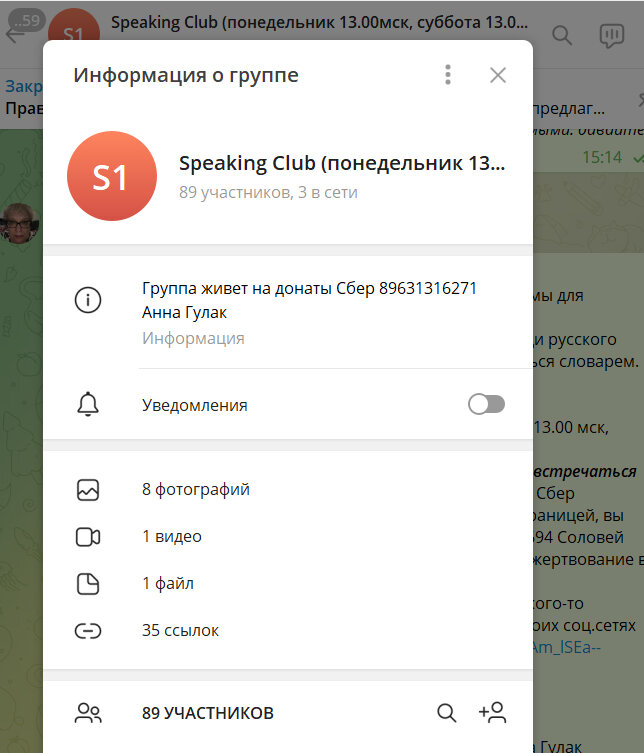
Task: Click the Информация label under description
Action: (x=193, y=339)
